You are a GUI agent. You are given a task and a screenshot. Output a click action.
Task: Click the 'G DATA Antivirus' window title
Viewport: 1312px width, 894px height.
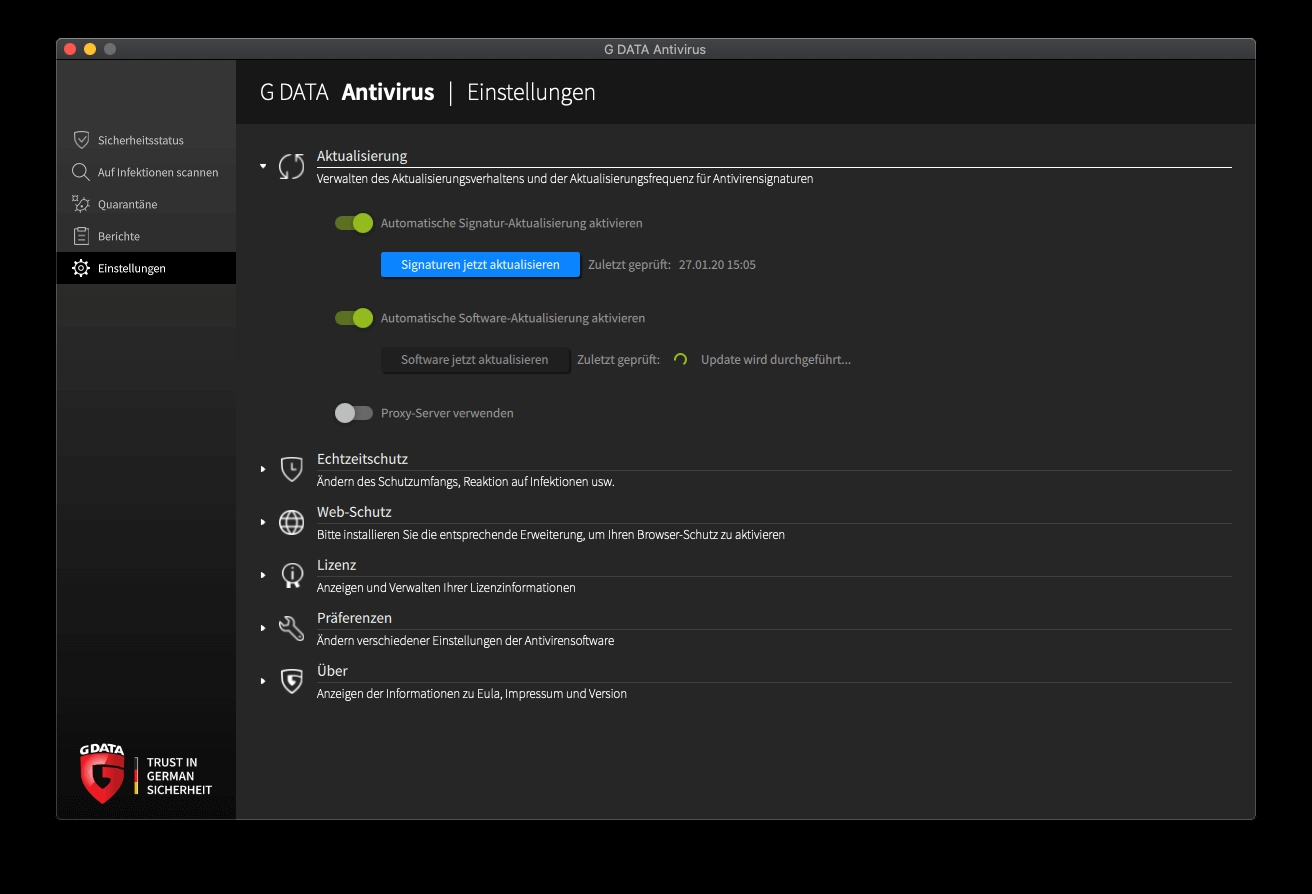click(655, 49)
